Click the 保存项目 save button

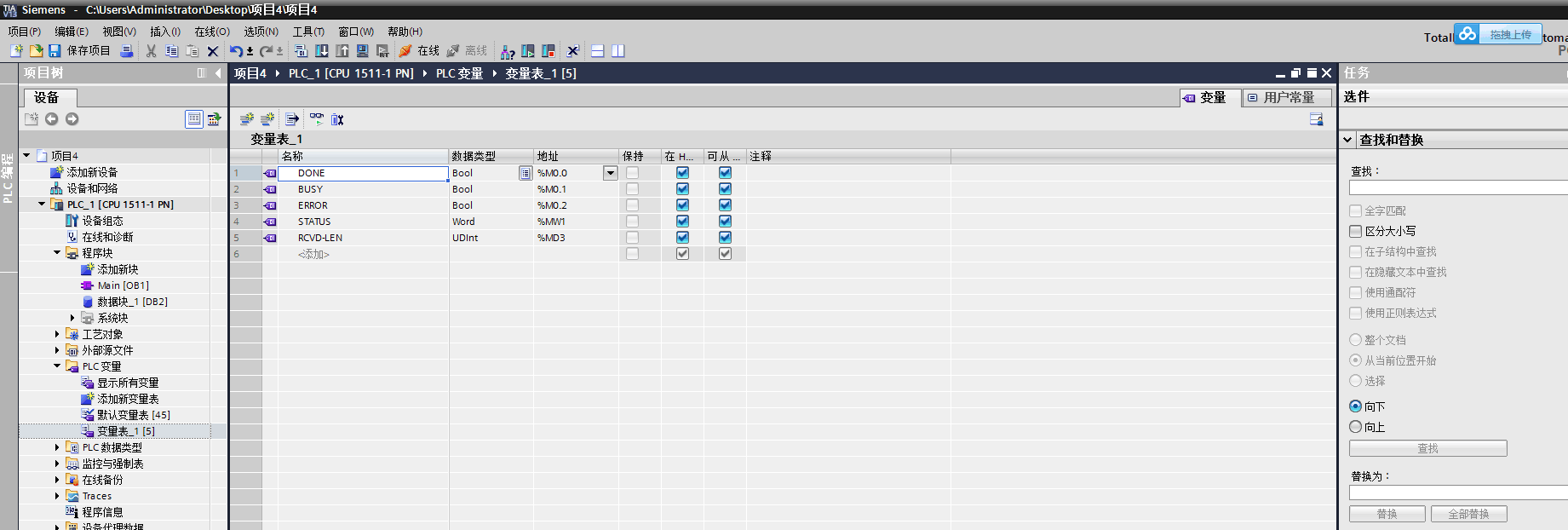80,51
